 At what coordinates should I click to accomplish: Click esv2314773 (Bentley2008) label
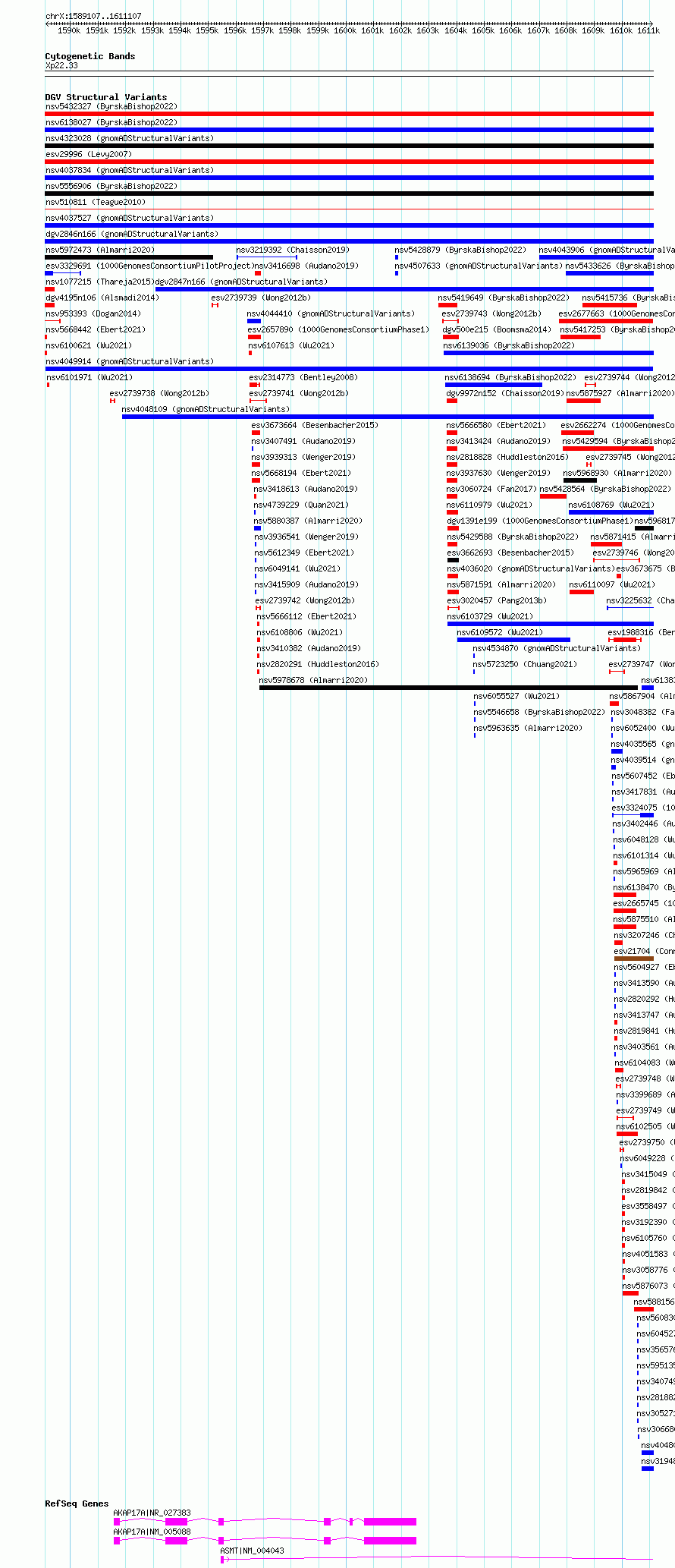pyautogui.click(x=303, y=377)
